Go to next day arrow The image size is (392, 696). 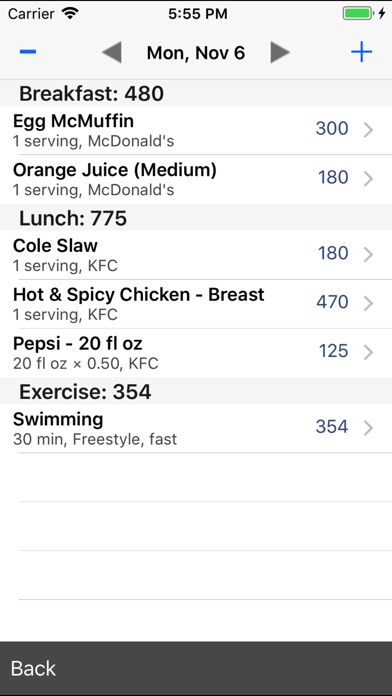[280, 53]
